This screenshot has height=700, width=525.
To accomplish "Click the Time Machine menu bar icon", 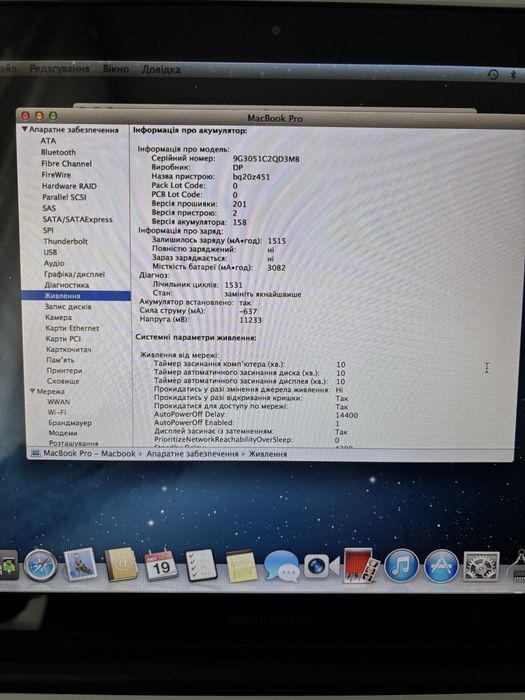I will pyautogui.click(x=493, y=75).
